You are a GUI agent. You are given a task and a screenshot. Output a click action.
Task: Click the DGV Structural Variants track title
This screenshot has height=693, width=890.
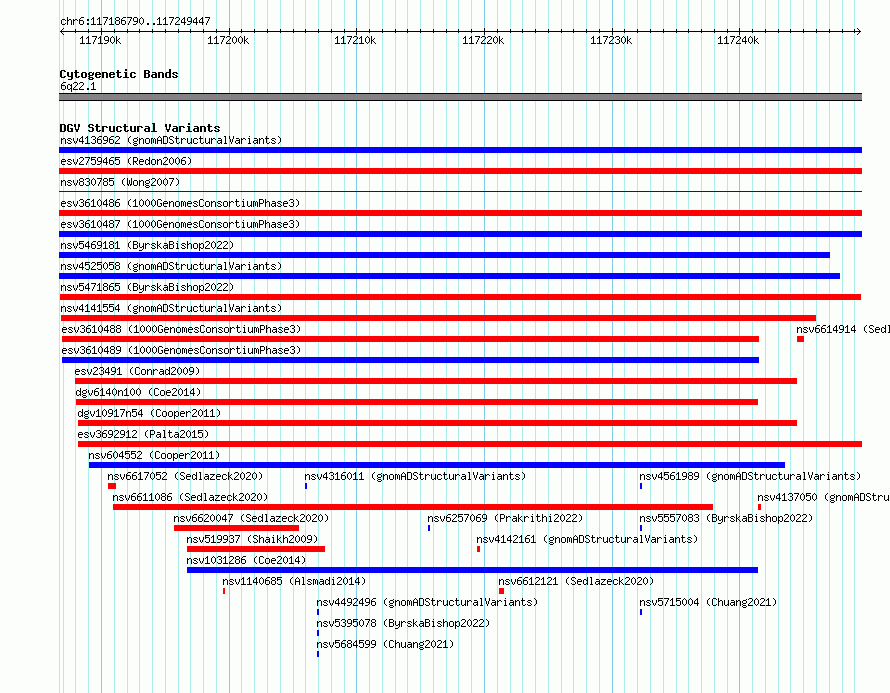(140, 128)
